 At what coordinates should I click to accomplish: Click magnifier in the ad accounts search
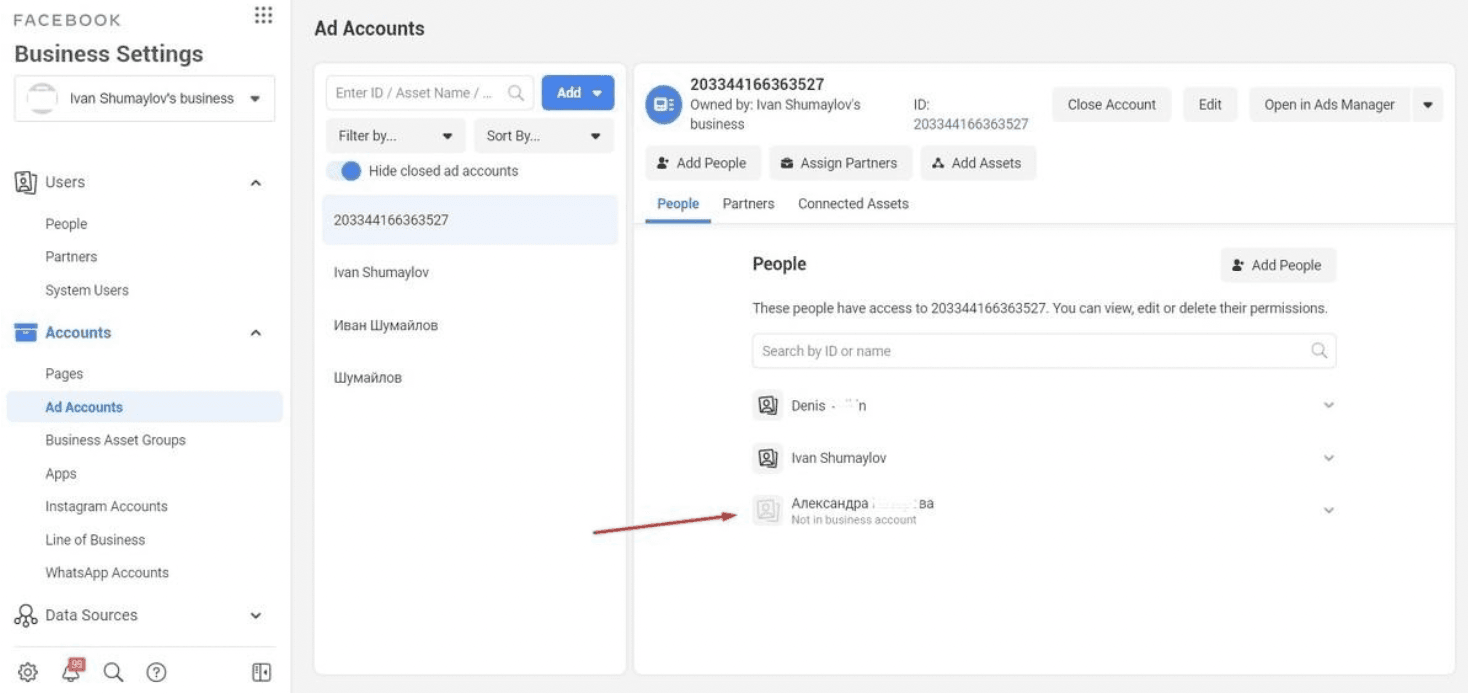click(x=516, y=93)
